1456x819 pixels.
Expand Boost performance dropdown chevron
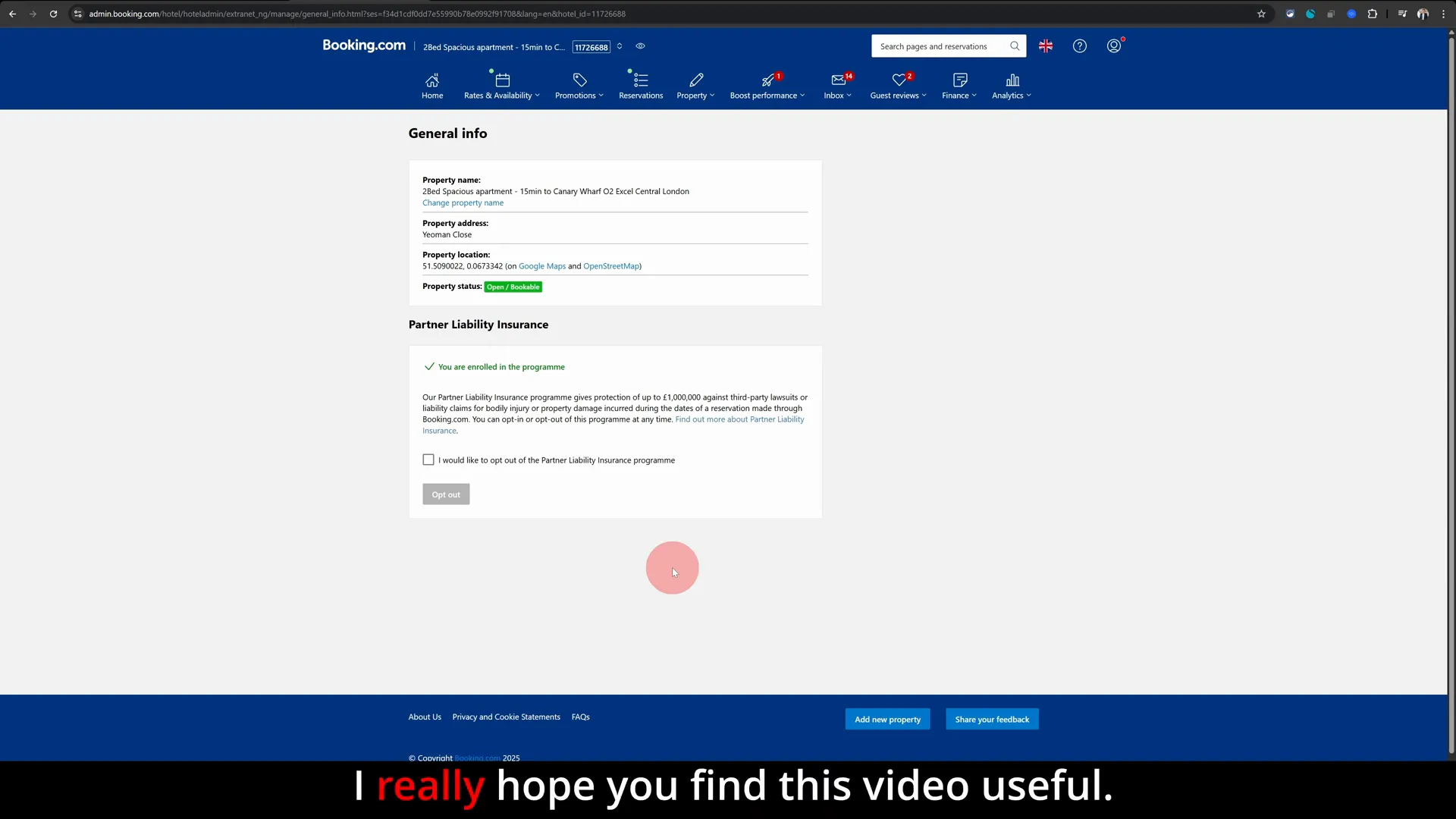[x=802, y=96]
